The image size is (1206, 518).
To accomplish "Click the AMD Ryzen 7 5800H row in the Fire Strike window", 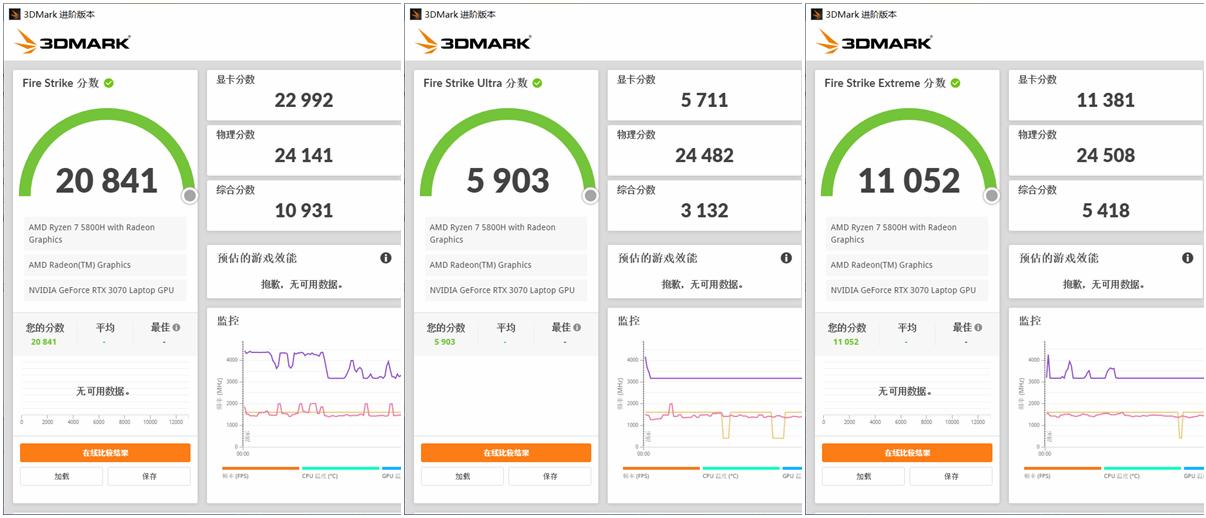I will (105, 233).
